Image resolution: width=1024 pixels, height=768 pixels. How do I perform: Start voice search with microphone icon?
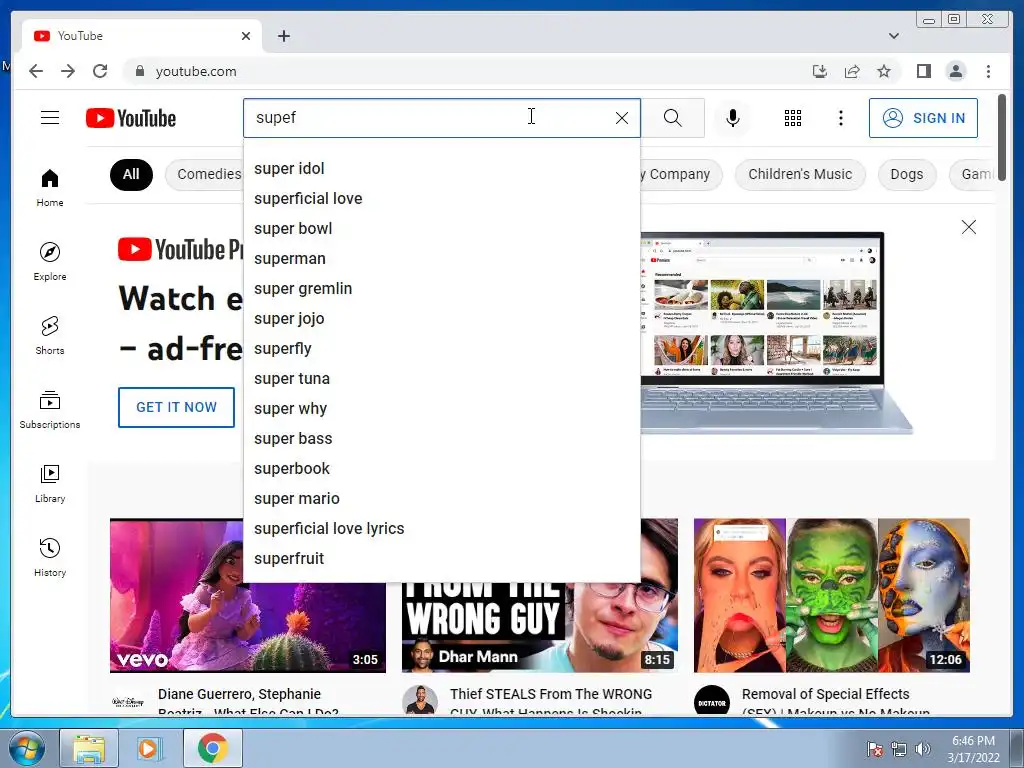pos(733,118)
